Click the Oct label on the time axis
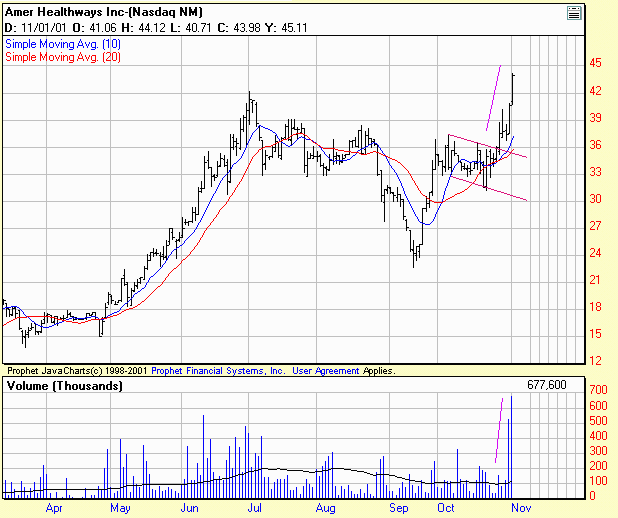 446,508
